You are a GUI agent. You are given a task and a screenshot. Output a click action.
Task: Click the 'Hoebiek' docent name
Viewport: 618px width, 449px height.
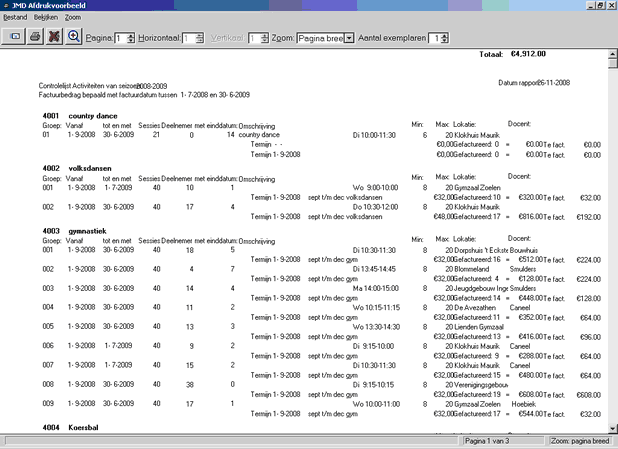click(524, 404)
